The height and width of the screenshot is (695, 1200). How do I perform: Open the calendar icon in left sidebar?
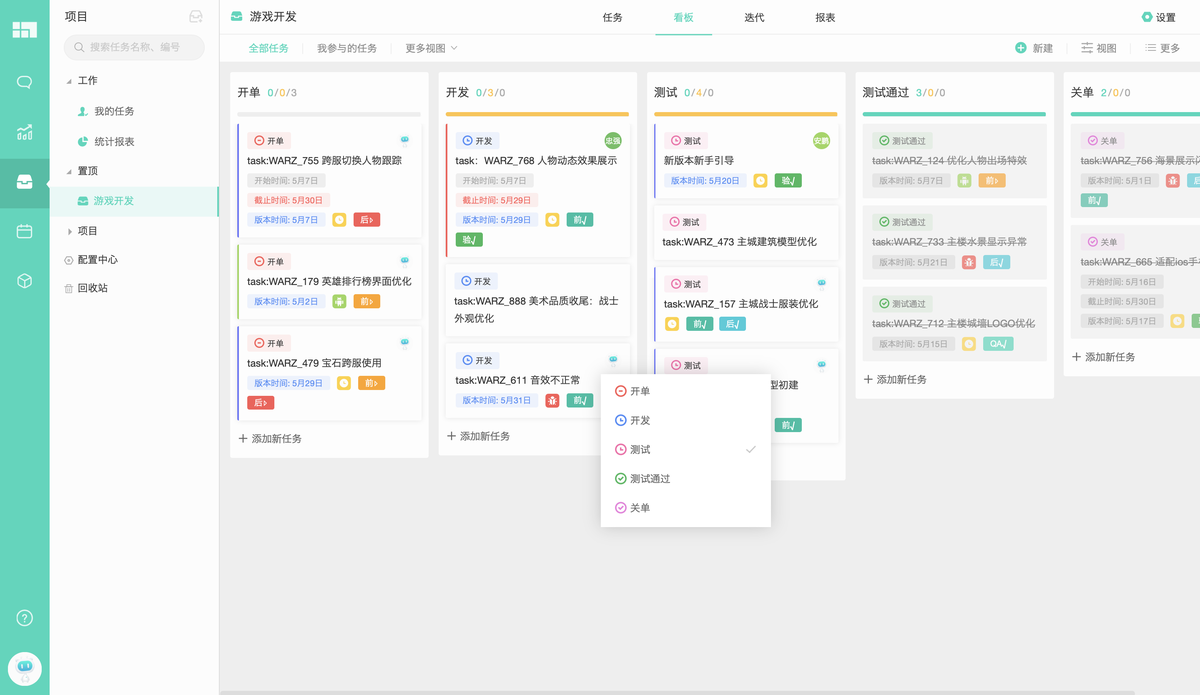[x=24, y=232]
